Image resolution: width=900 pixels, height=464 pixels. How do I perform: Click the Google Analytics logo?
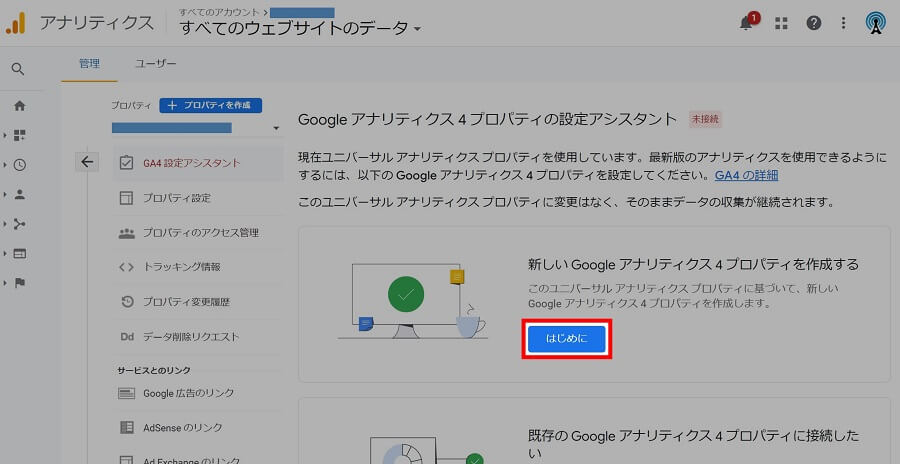[15, 23]
